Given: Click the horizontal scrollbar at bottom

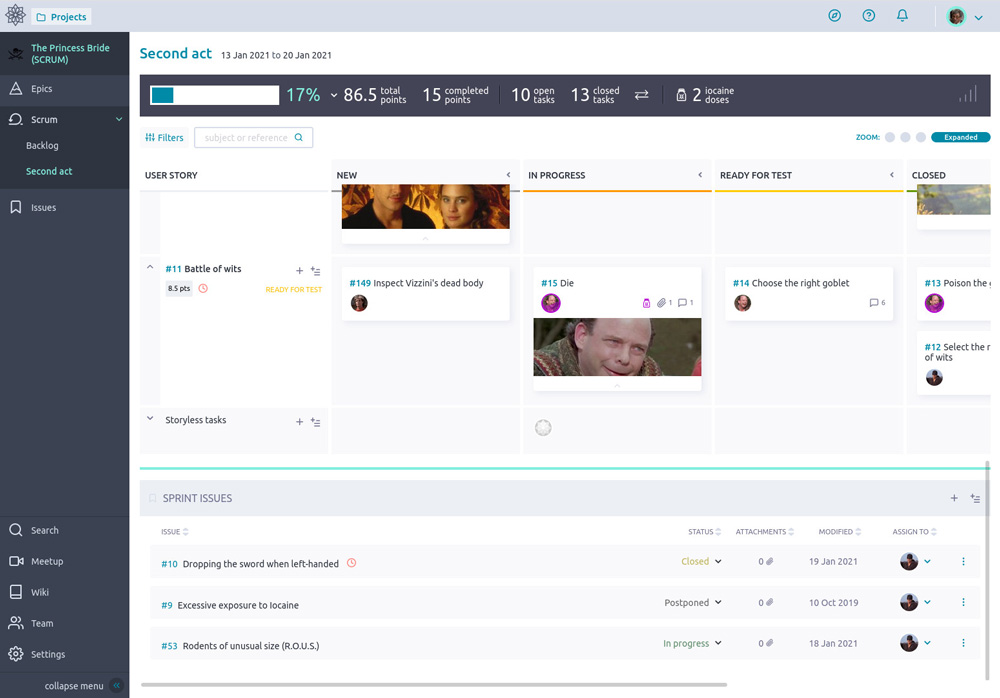Looking at the screenshot, I should coord(434,685).
